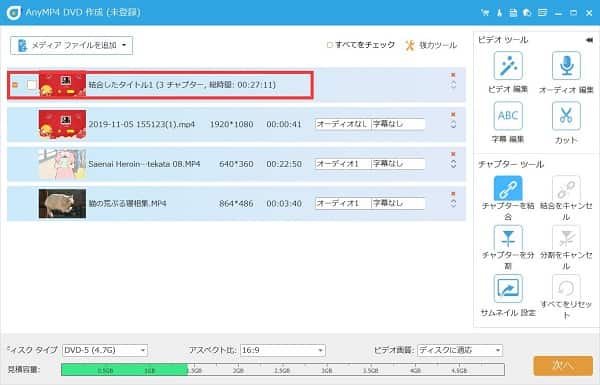Select the cat video thumbnail
Viewport: 600px width, 385px height.
pos(62,204)
